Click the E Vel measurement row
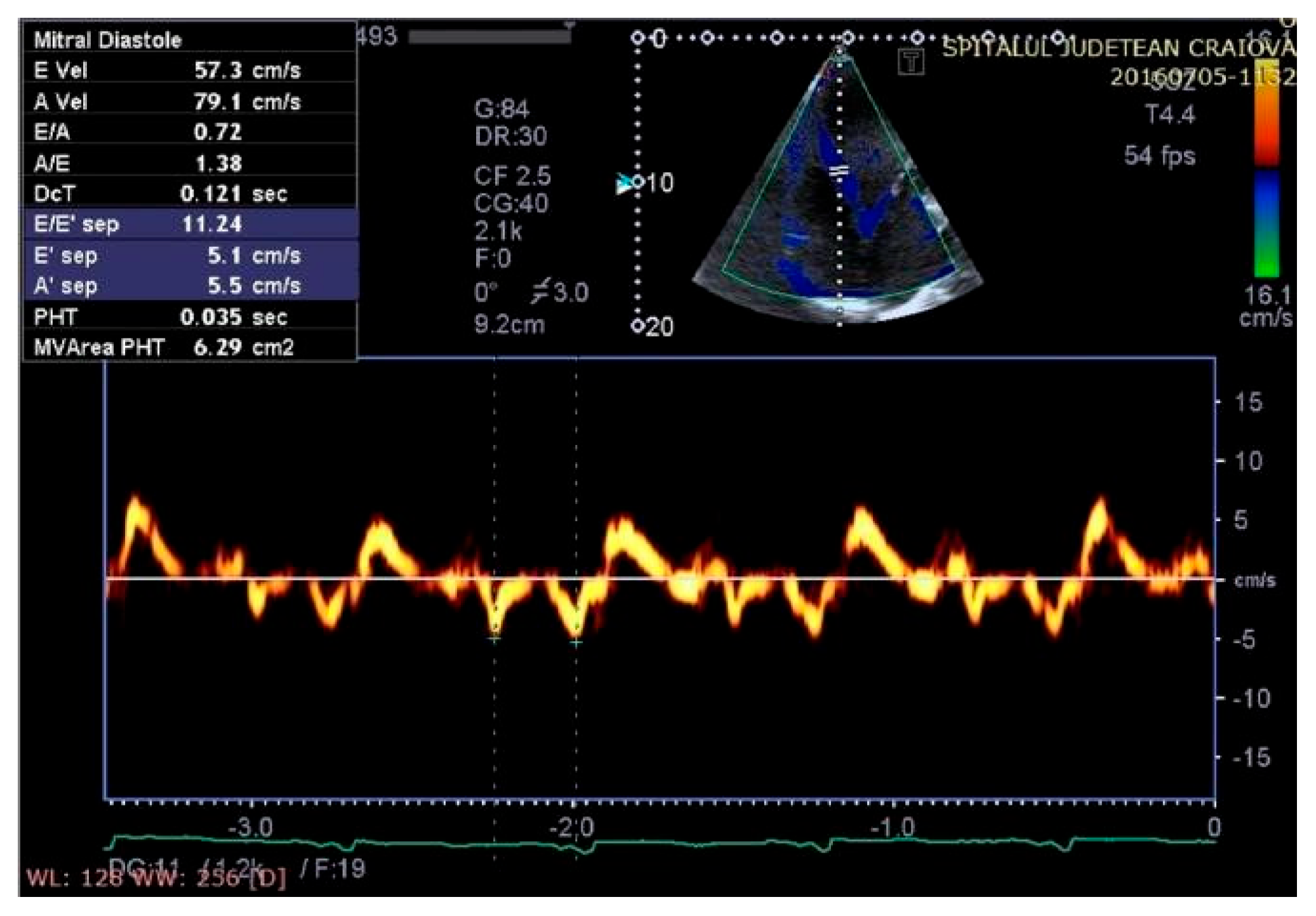 (x=190, y=70)
